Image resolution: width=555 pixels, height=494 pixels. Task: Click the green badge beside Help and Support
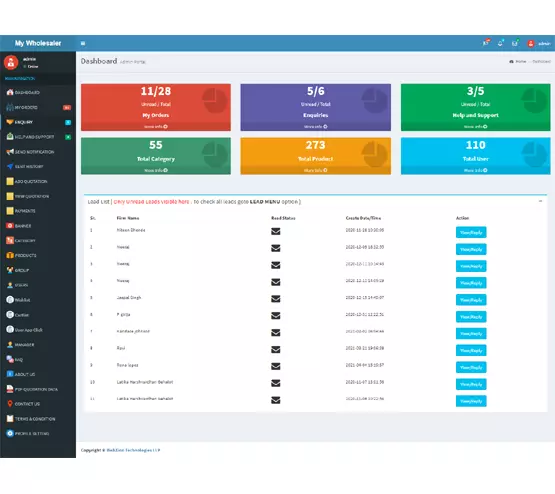click(68, 137)
